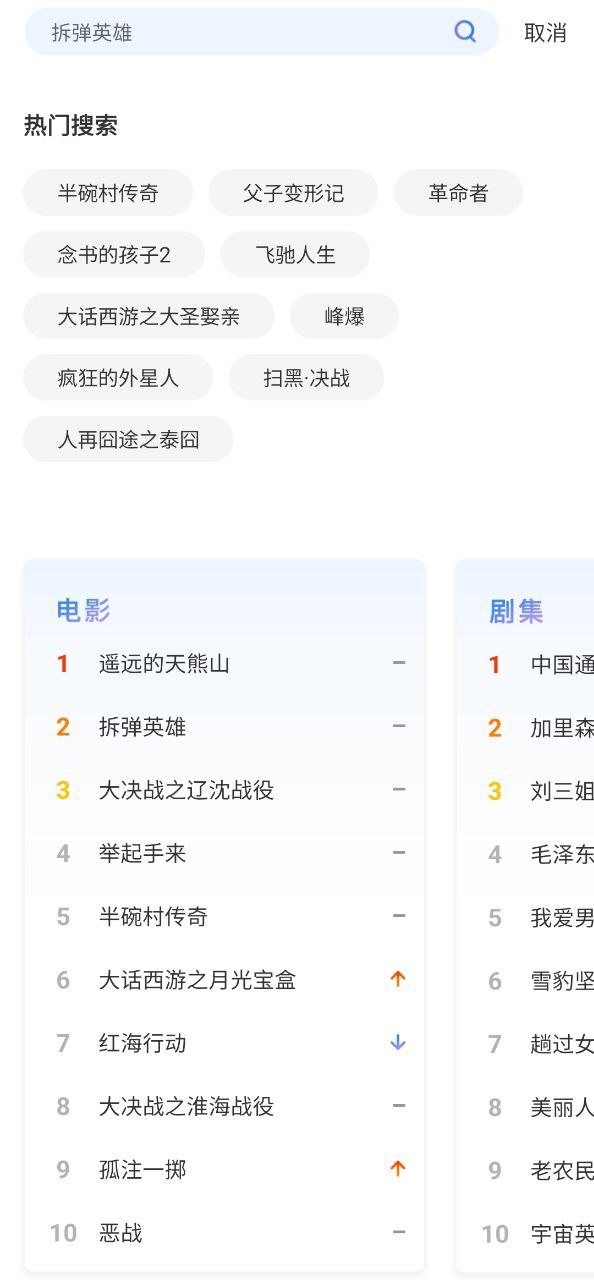Select 举起手来 from movie ranking

pos(142,853)
